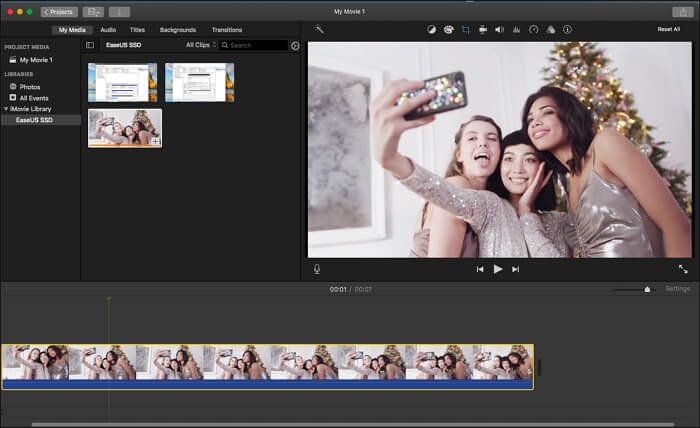Toggle the libraries sidebar visibility button
Screen dimensions: 700x428
(90, 45)
